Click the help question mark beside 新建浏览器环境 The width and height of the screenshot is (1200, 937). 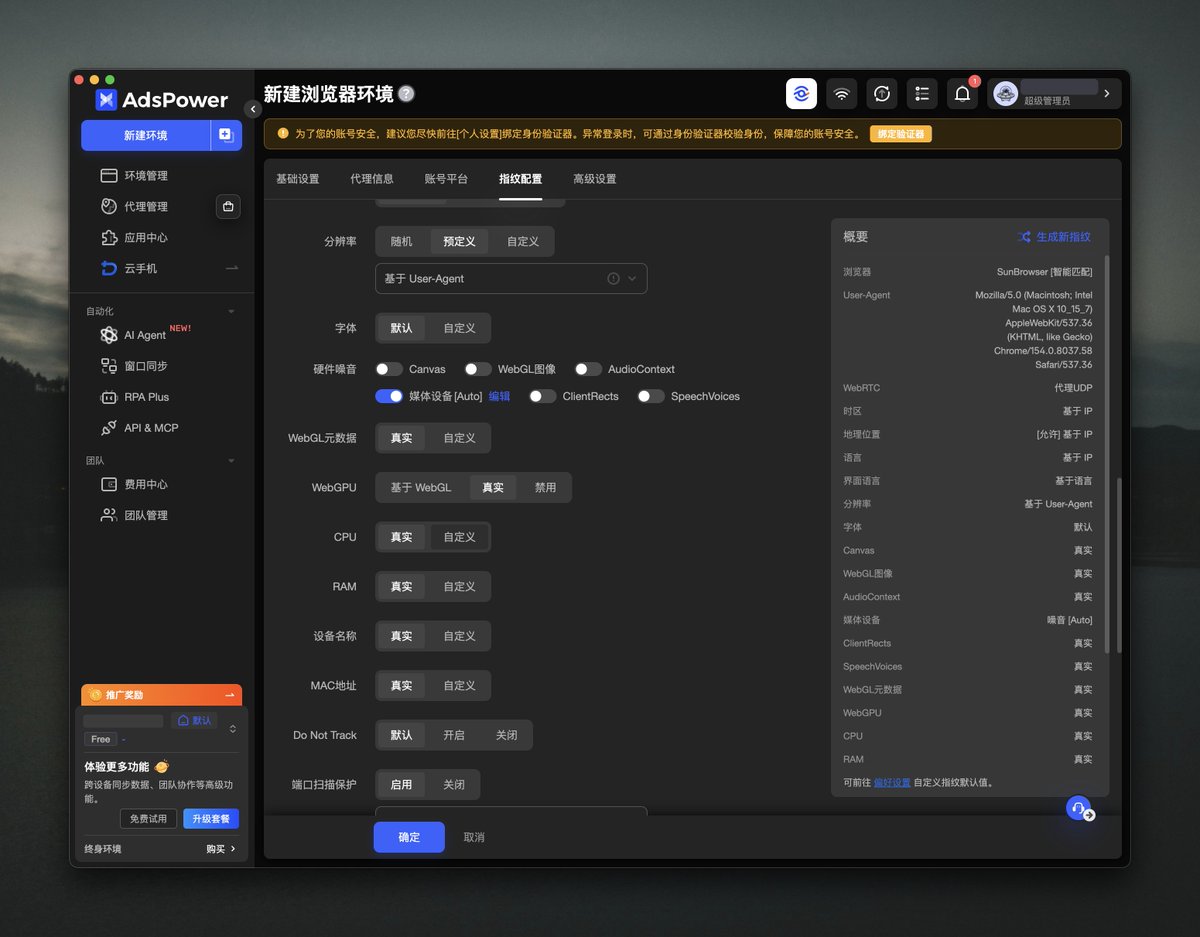pyautogui.click(x=406, y=94)
